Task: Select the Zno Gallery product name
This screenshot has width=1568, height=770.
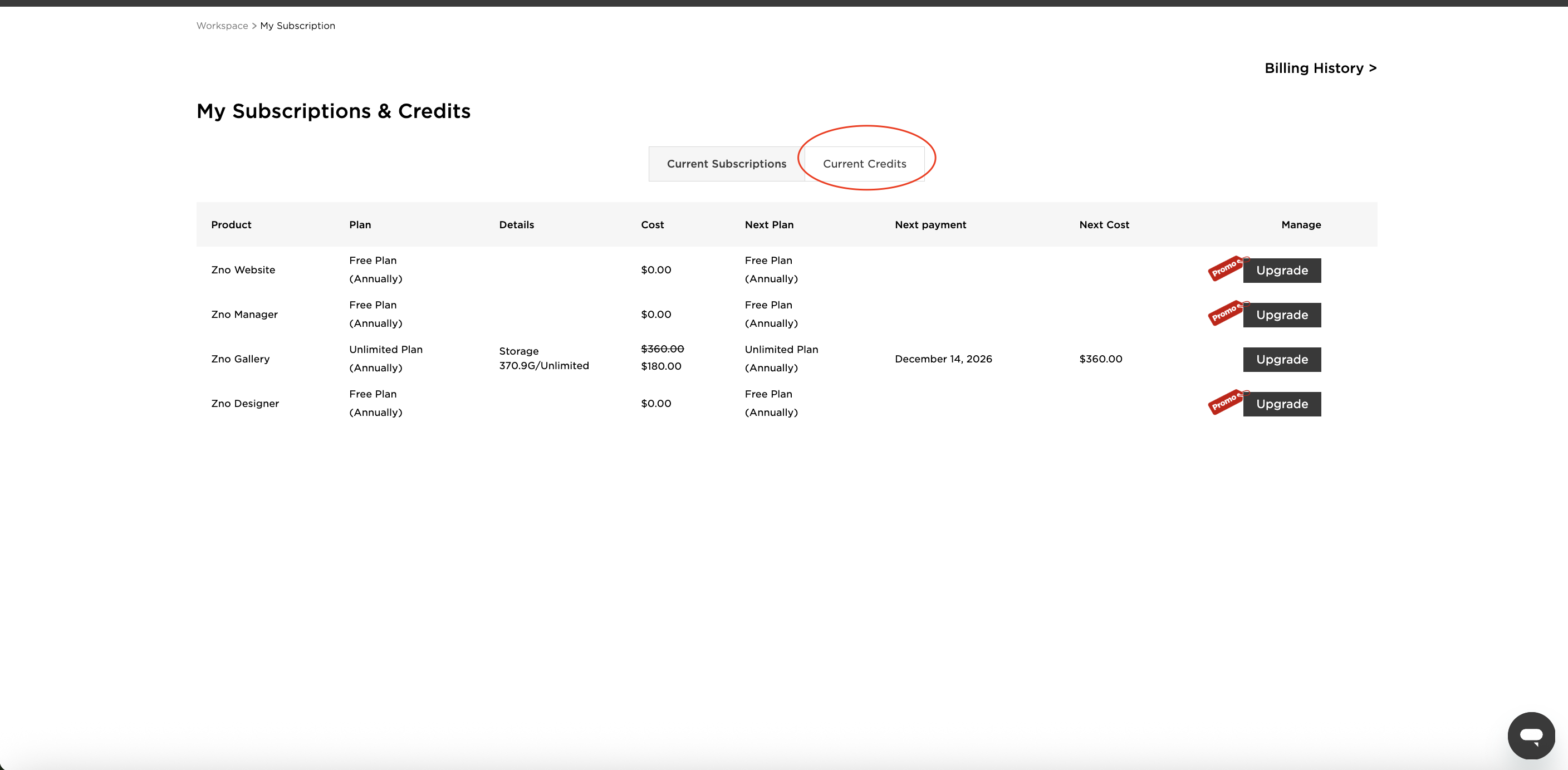Action: pyautogui.click(x=241, y=359)
